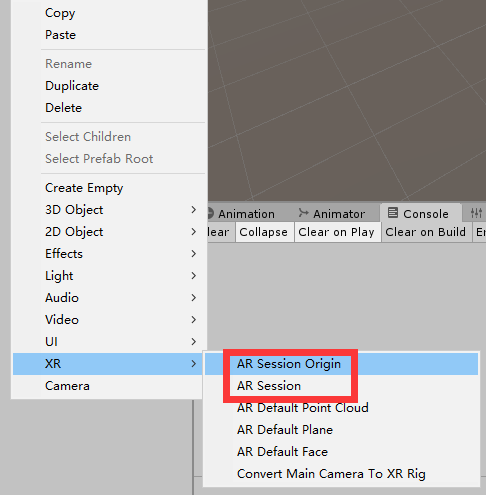486x495 pixels.
Task: Expand the arrow next to 3D Object
Action: point(194,210)
